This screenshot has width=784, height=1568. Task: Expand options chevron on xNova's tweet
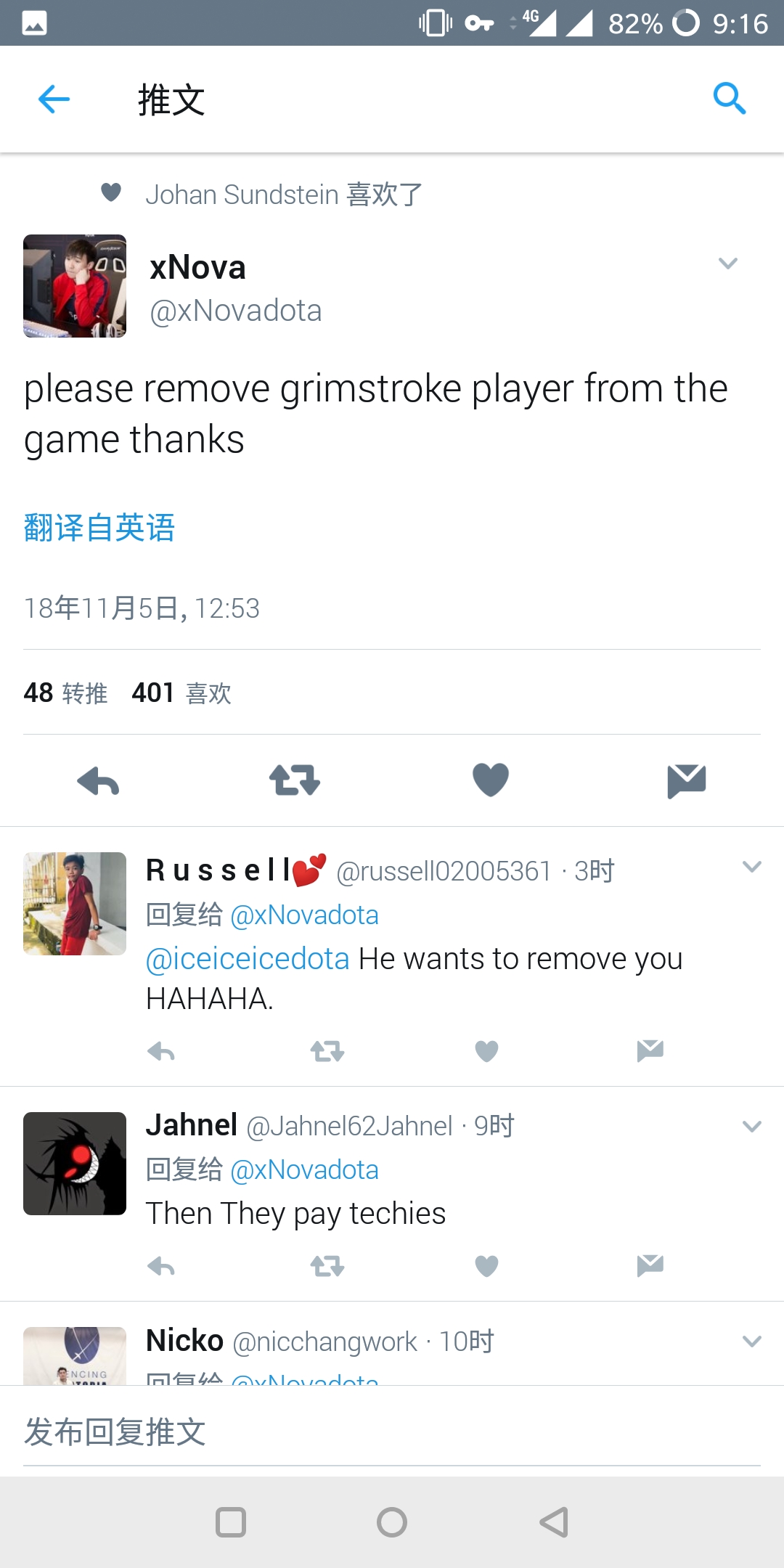(x=728, y=264)
